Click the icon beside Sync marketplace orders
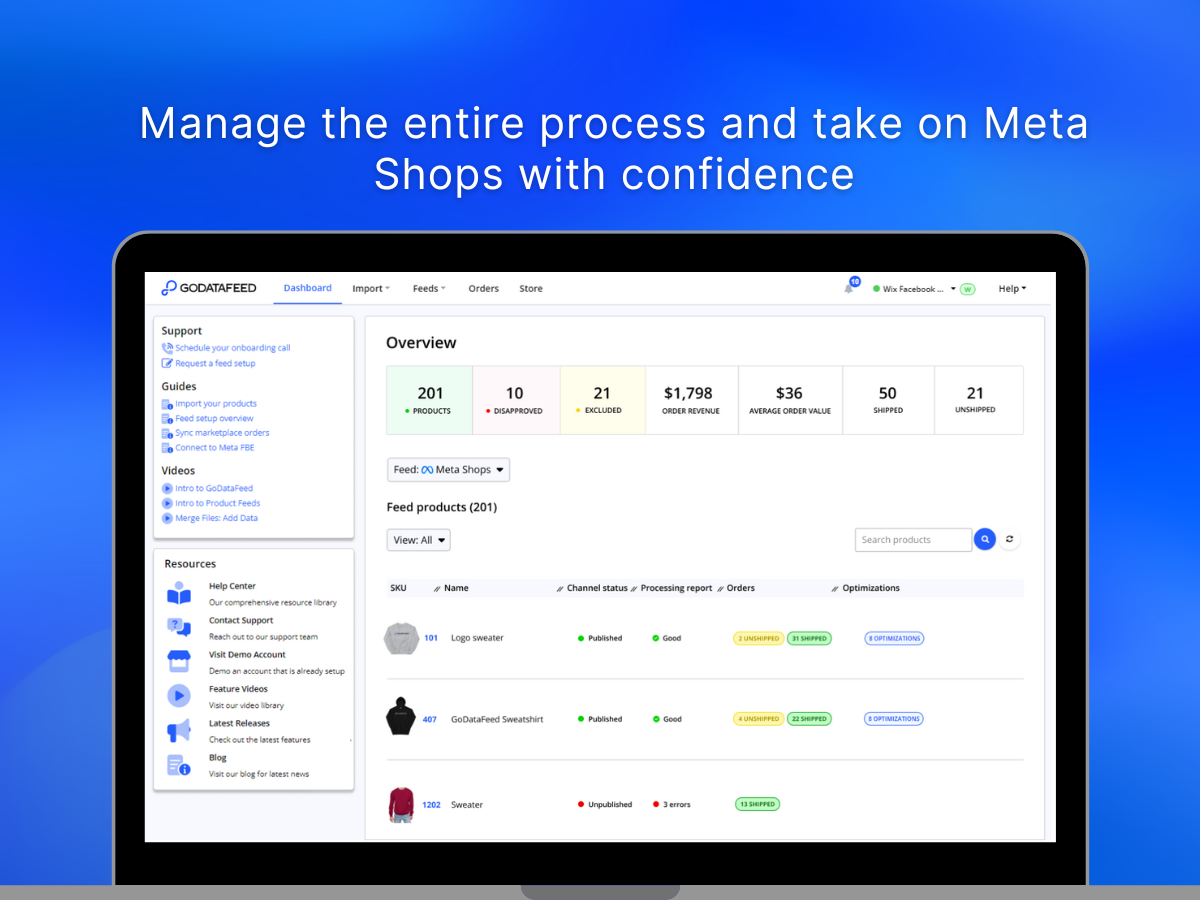 coord(167,433)
